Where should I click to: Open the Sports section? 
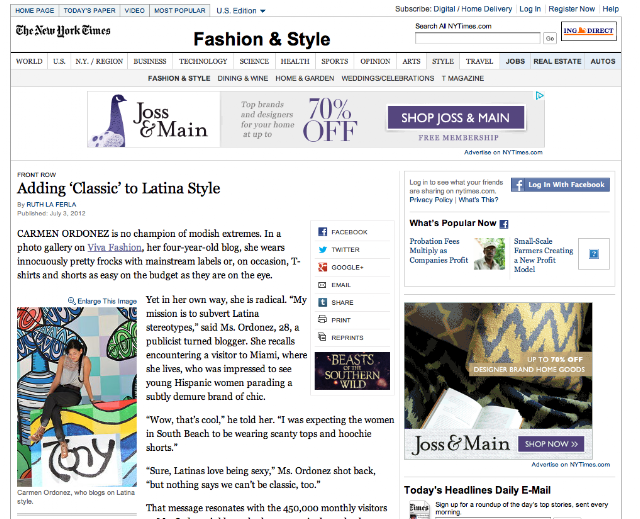(335, 61)
